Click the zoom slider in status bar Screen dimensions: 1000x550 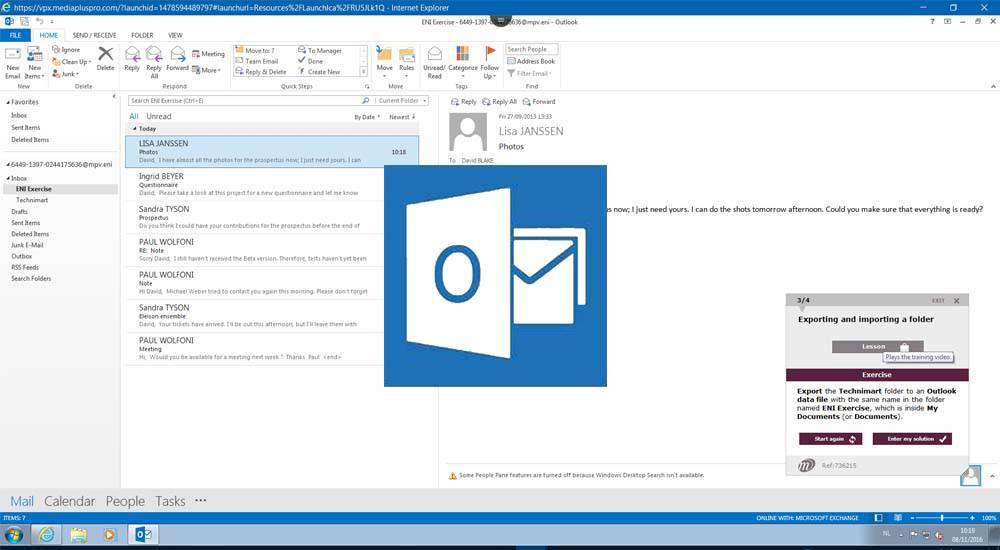(942, 517)
